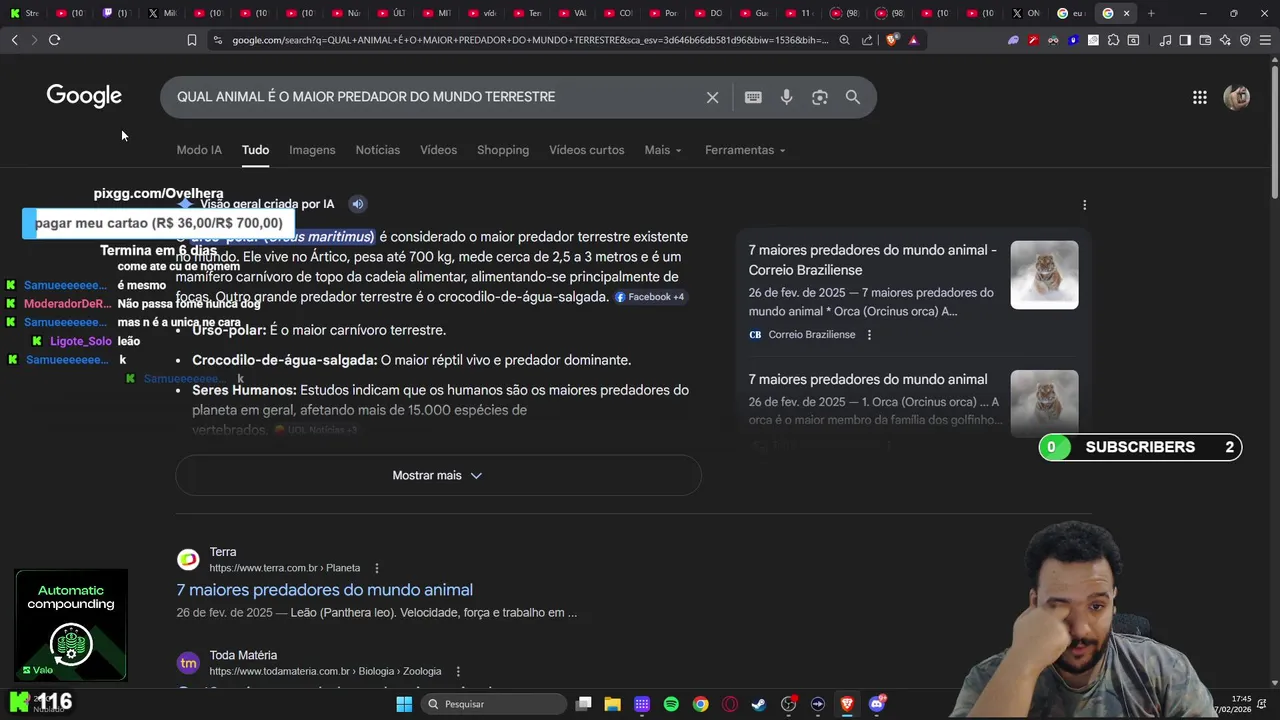Image resolution: width=1280 pixels, height=720 pixels.
Task: Click the browser address bar URL
Action: coord(530,40)
